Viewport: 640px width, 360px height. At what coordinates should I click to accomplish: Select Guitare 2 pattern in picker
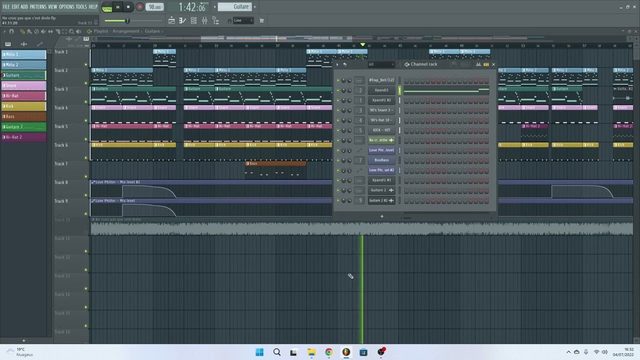tap(24, 127)
